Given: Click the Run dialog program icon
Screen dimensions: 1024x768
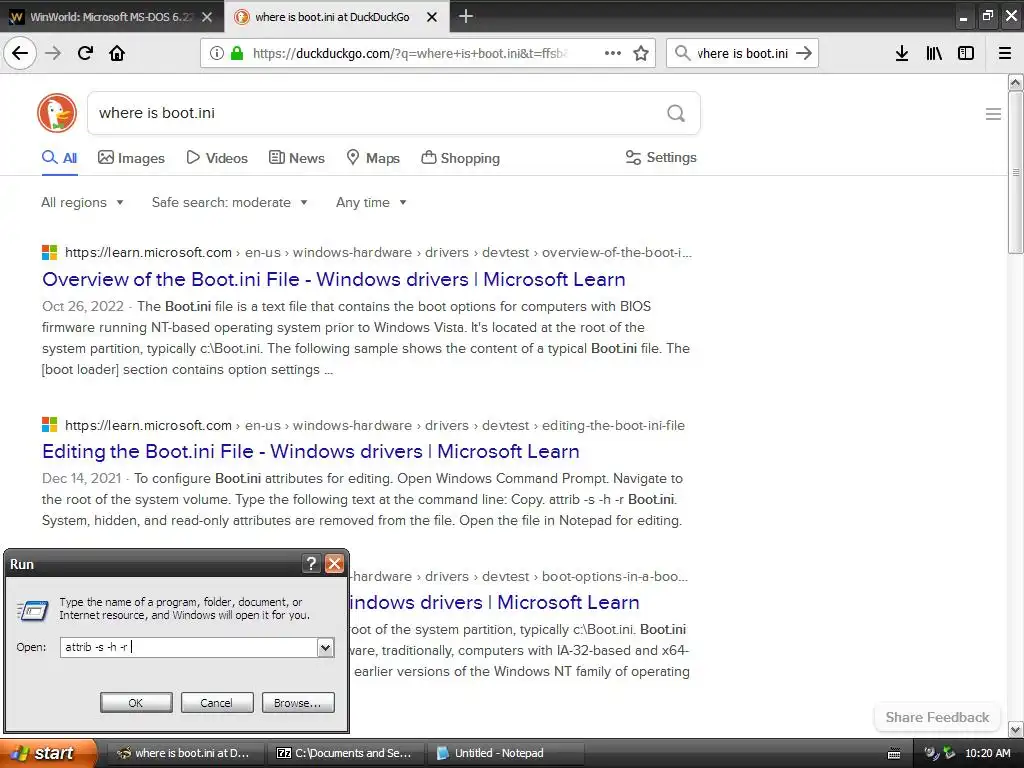Looking at the screenshot, I should tap(32, 610).
